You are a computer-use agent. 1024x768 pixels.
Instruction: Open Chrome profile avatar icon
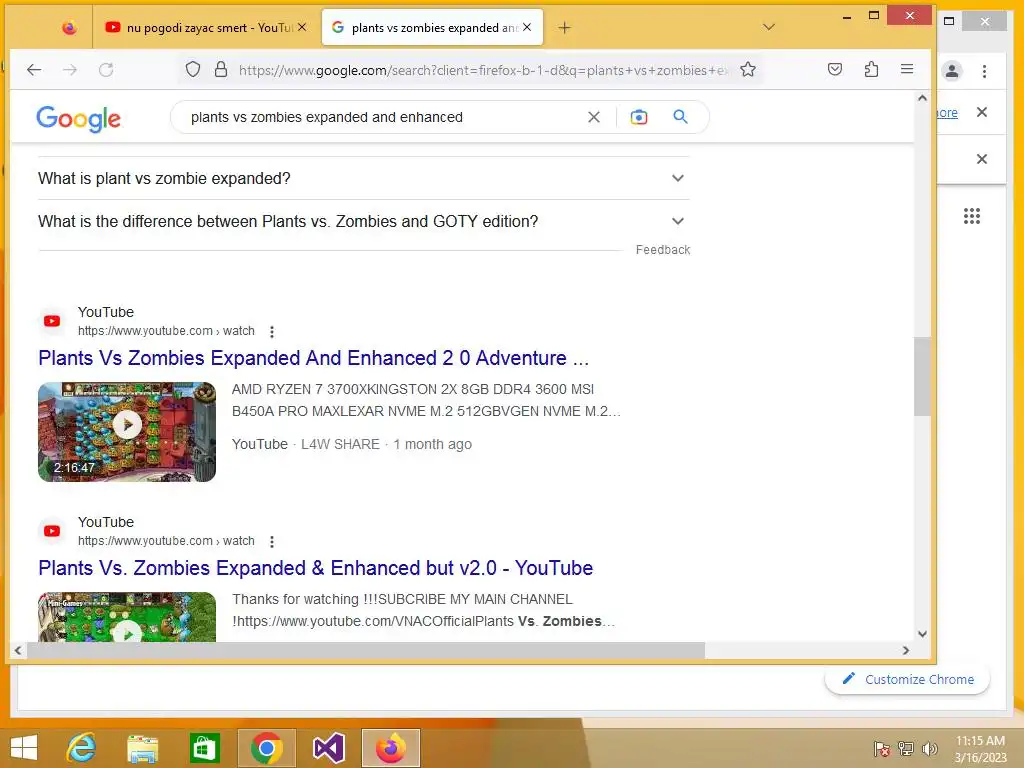coord(952,71)
